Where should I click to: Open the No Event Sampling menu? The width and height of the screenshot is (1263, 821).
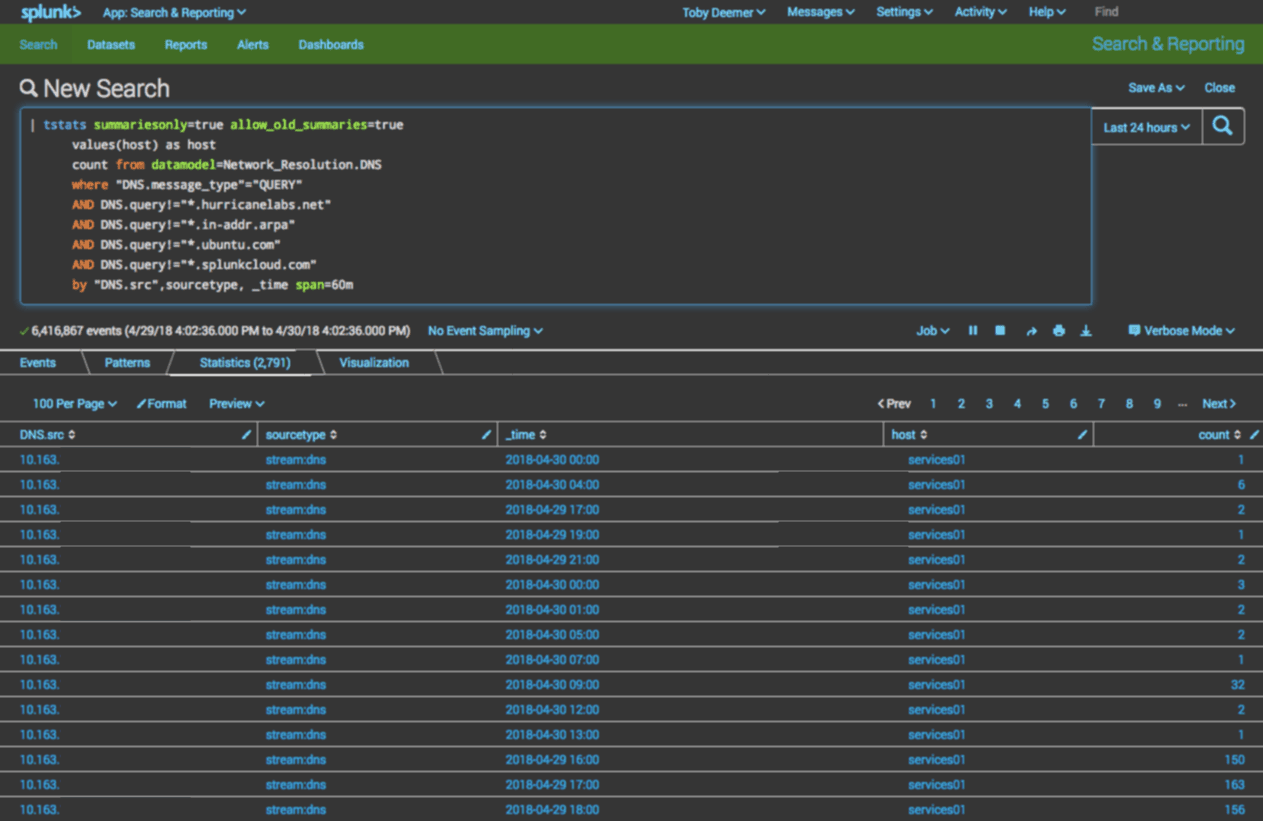[485, 331]
